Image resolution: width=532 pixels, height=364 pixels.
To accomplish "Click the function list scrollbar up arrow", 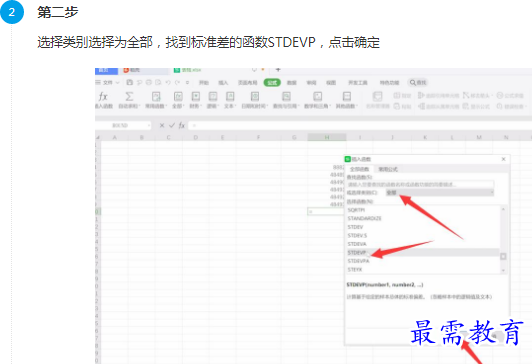I will [x=503, y=209].
